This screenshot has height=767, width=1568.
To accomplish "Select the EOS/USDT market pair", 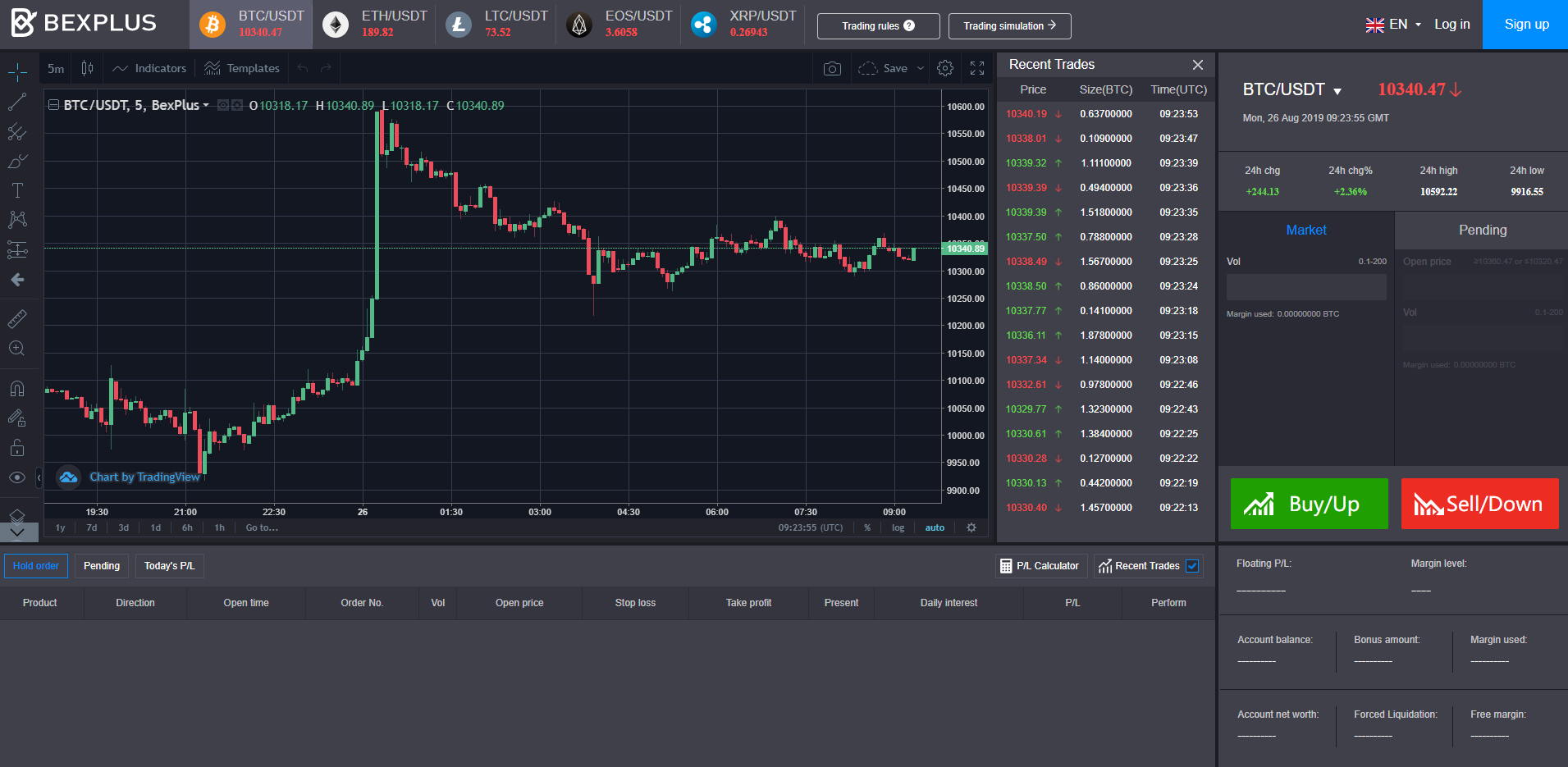I will [x=619, y=25].
